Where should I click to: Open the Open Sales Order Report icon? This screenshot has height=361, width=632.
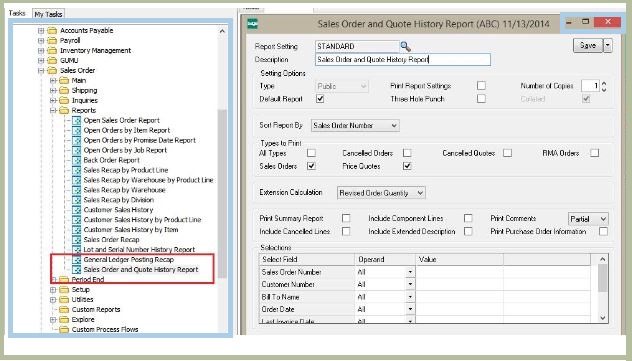(x=77, y=120)
